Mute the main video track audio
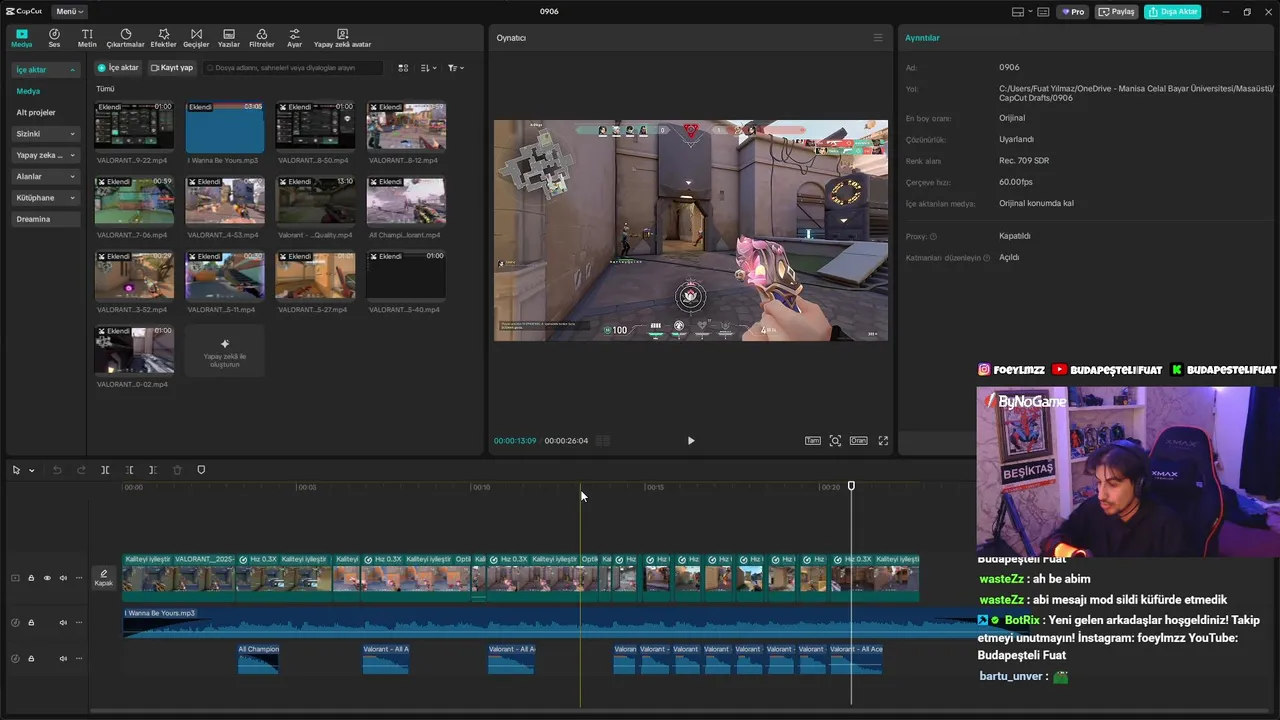1280x720 pixels. [x=63, y=578]
